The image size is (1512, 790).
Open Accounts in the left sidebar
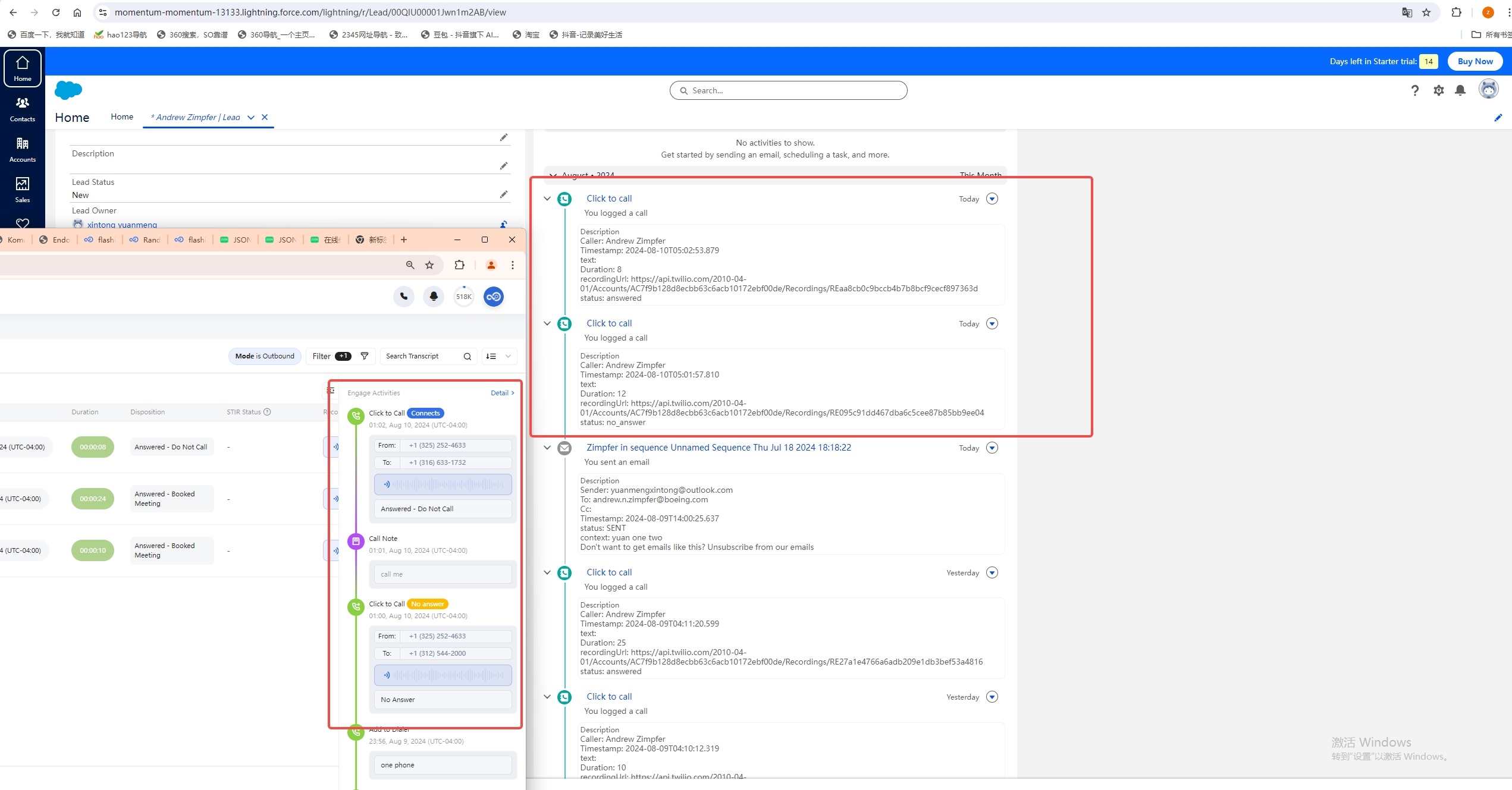23,150
